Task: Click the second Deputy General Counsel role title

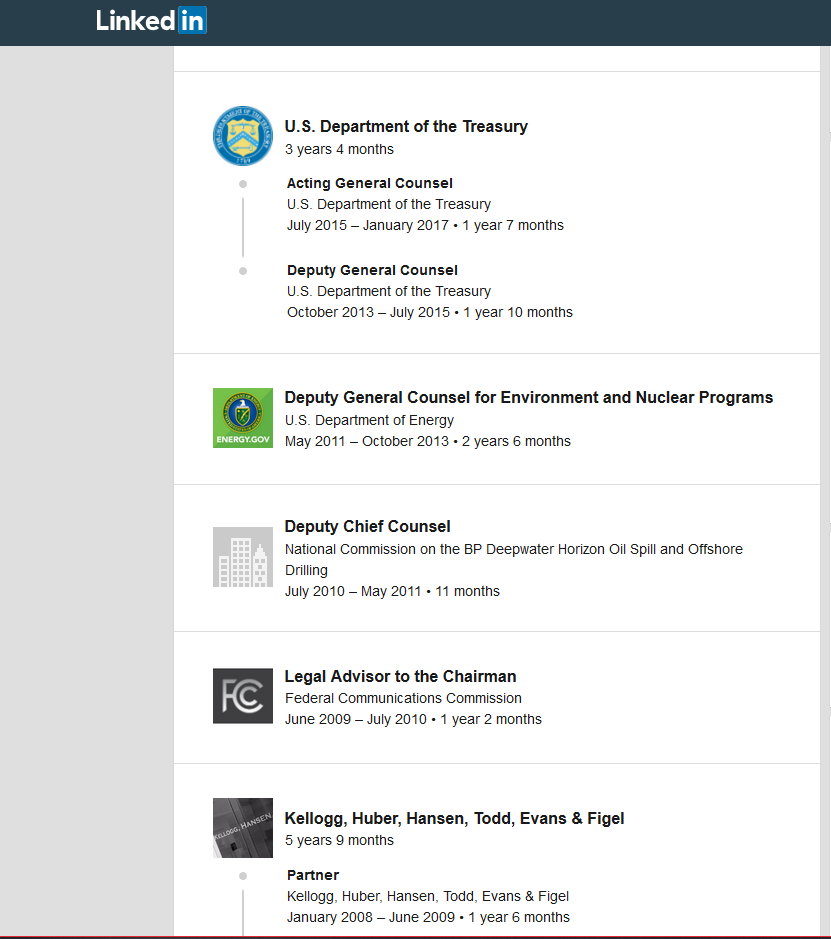Action: [x=372, y=270]
